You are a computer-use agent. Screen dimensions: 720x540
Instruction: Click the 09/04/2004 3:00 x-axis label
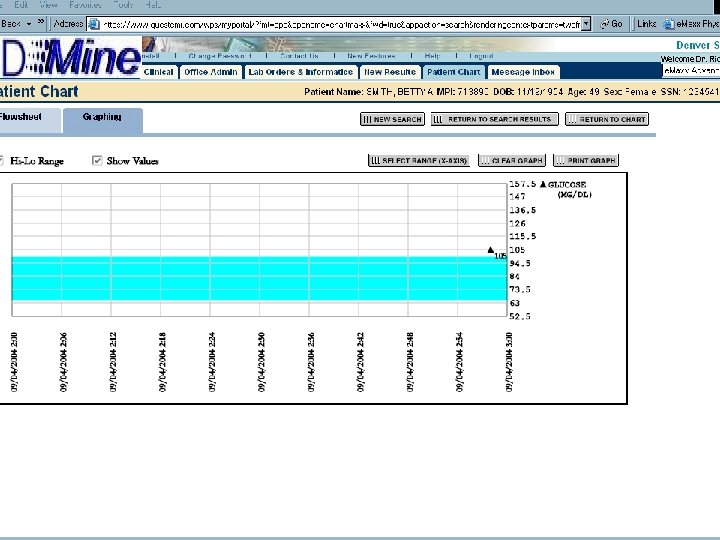point(509,362)
